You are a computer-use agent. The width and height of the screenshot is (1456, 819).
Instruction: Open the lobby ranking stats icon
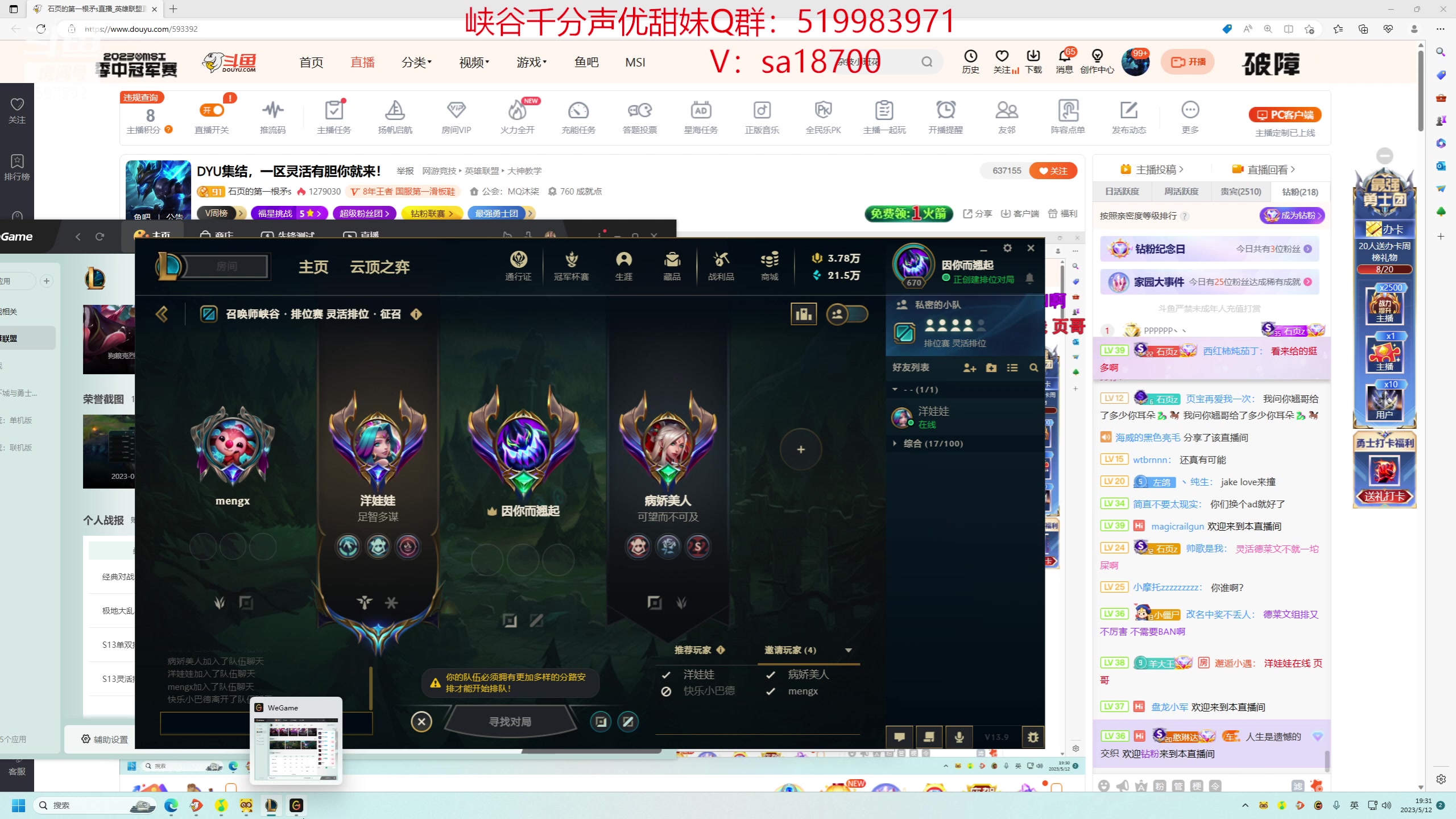[x=804, y=314]
